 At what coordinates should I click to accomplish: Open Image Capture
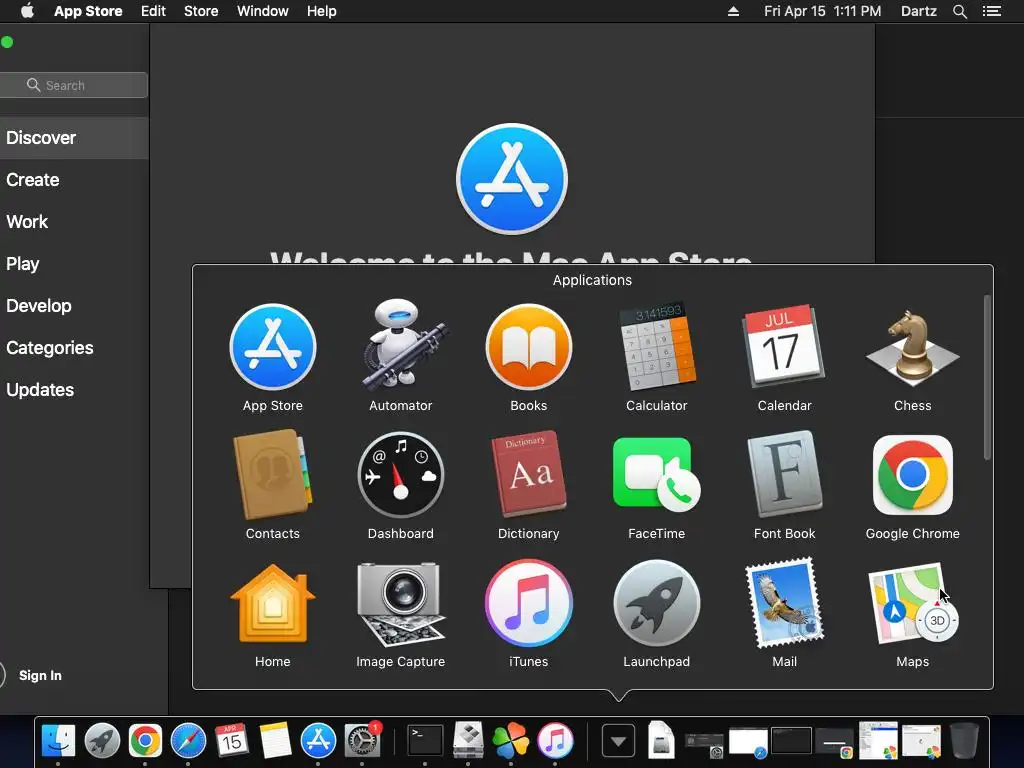tap(401, 603)
